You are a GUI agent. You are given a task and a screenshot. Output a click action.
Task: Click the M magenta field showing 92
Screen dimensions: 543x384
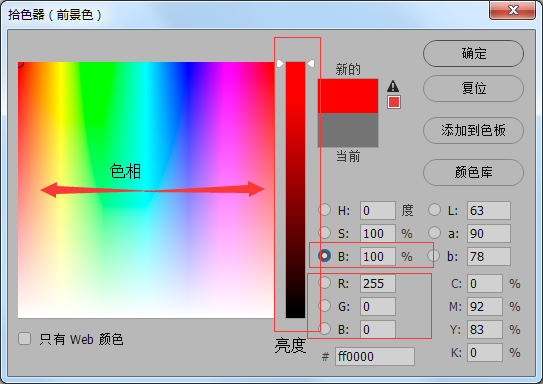coord(485,306)
